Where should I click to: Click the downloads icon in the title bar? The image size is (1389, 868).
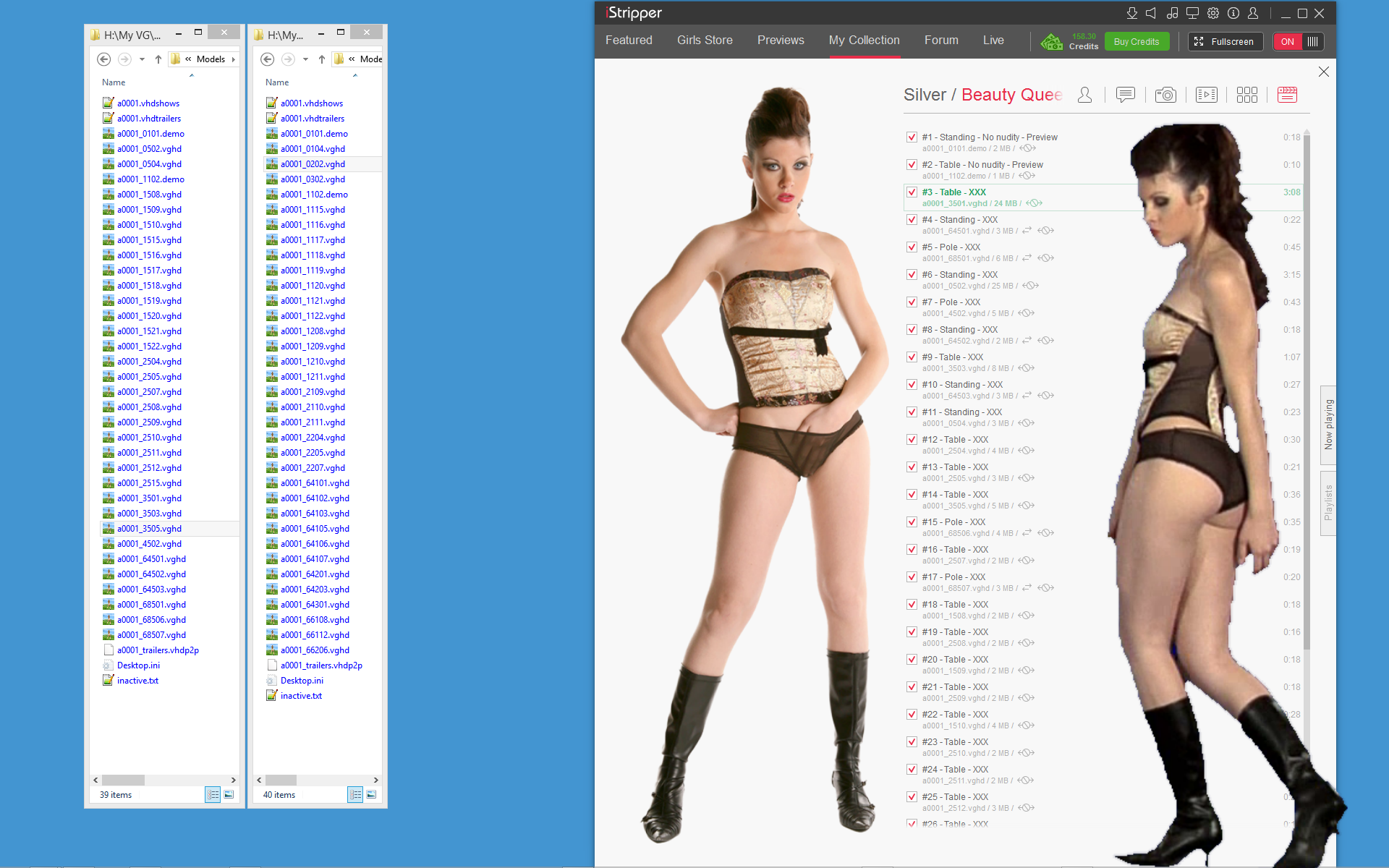click(x=1132, y=13)
